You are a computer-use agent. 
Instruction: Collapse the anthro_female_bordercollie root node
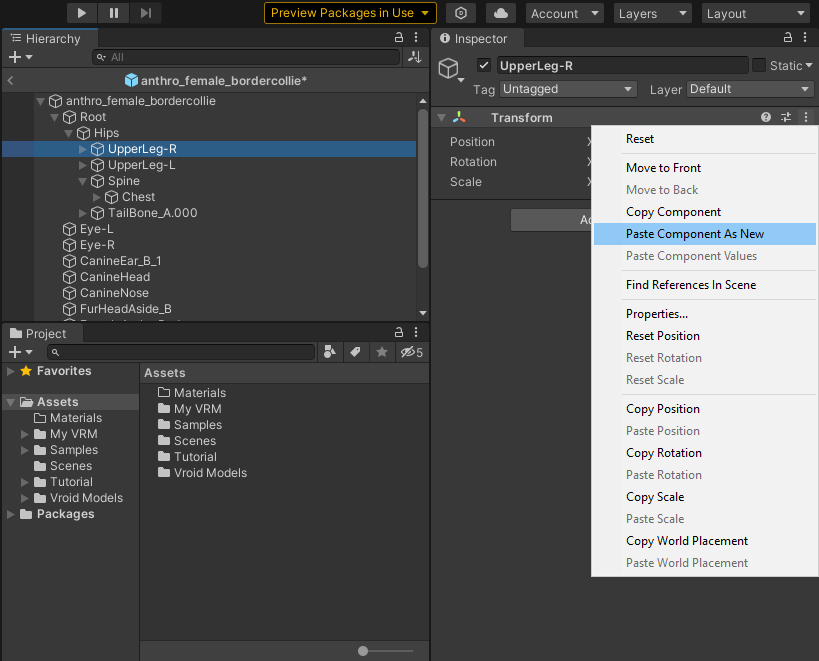(x=40, y=101)
